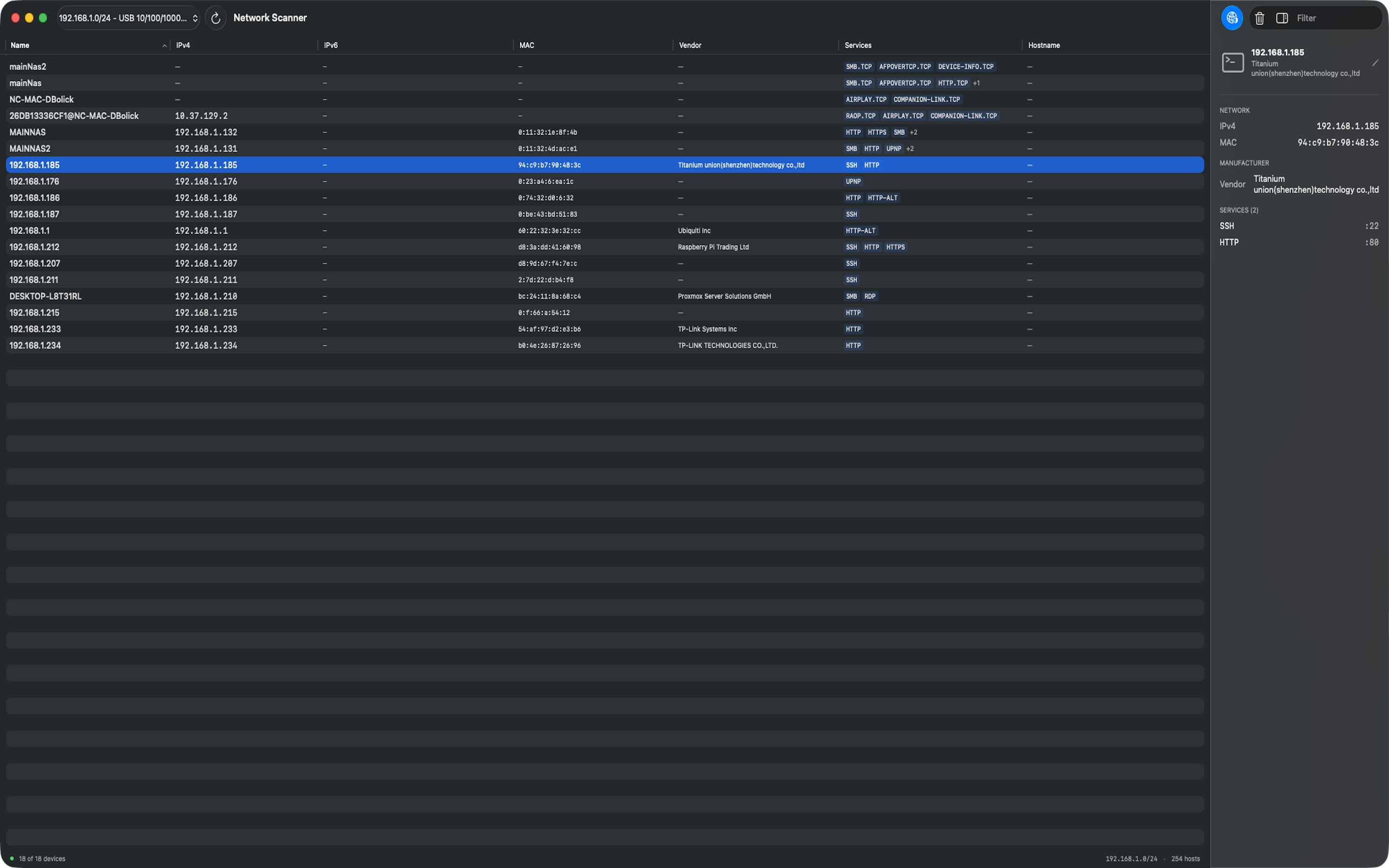Select the DESKTOP-L8T31RL device row
The height and width of the screenshot is (868, 1389).
(x=45, y=296)
